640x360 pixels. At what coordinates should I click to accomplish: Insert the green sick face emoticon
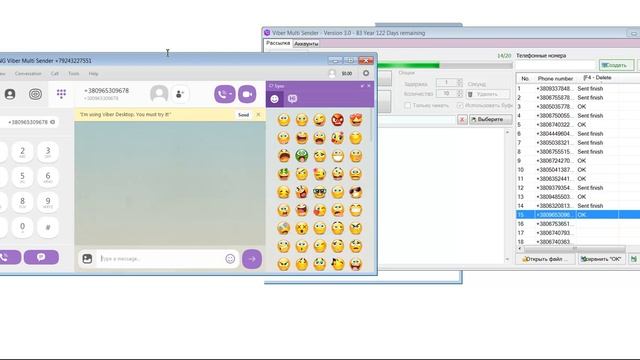pos(302,156)
